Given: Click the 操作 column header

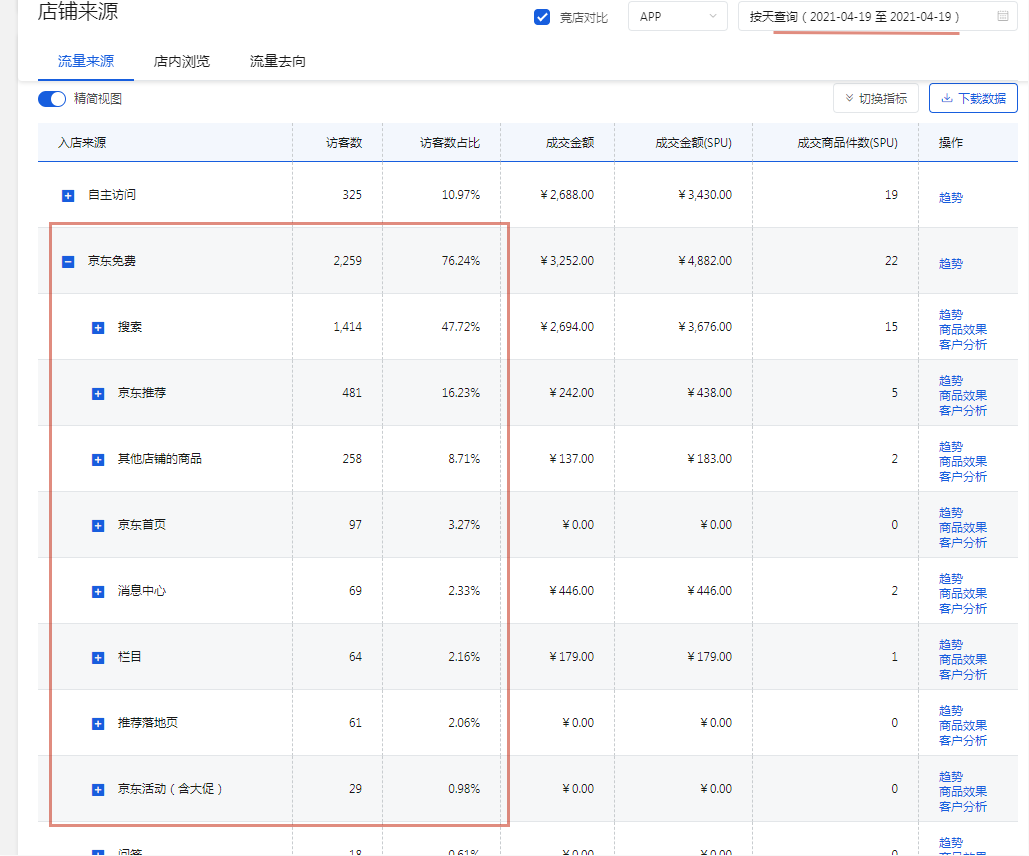Looking at the screenshot, I should coord(951,142).
